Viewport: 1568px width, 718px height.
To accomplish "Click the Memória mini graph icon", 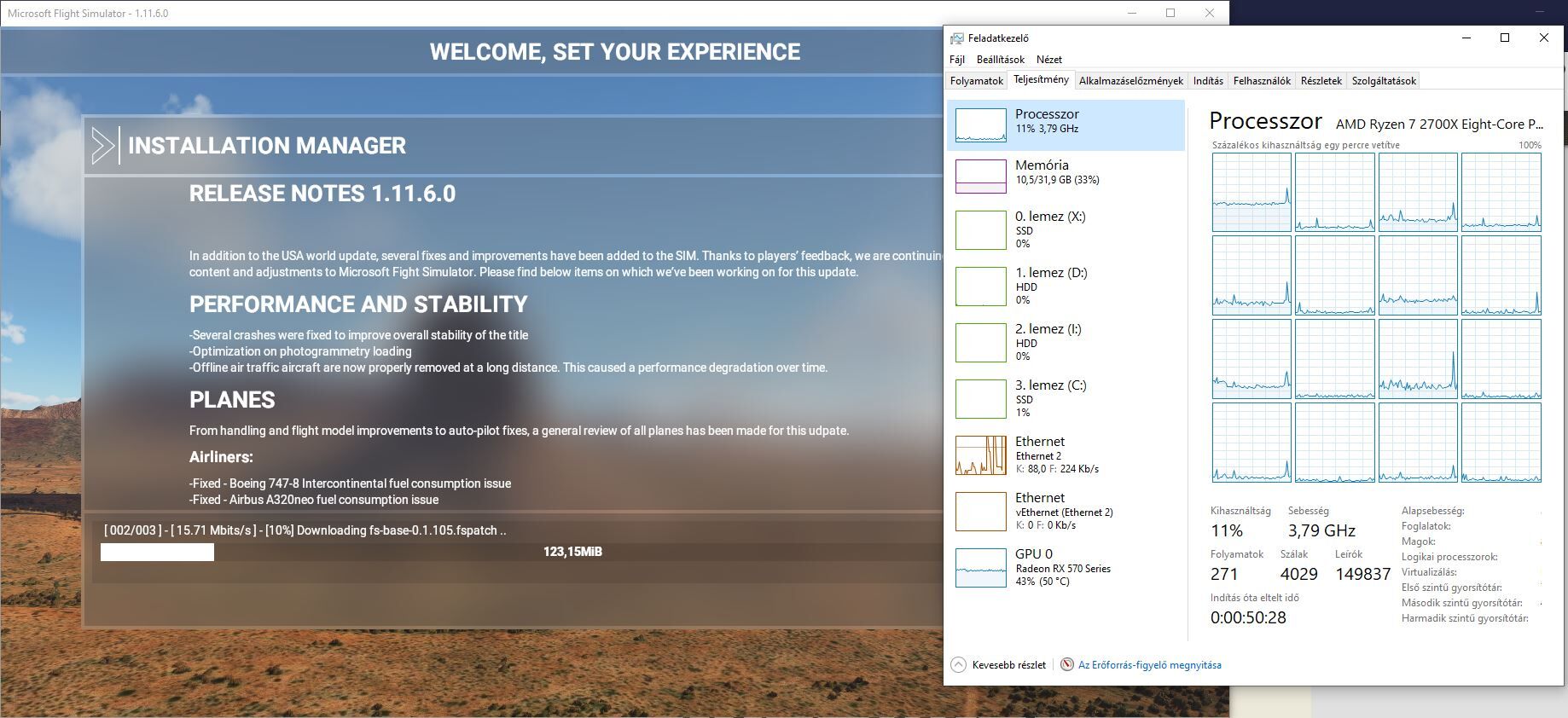I will click(981, 177).
